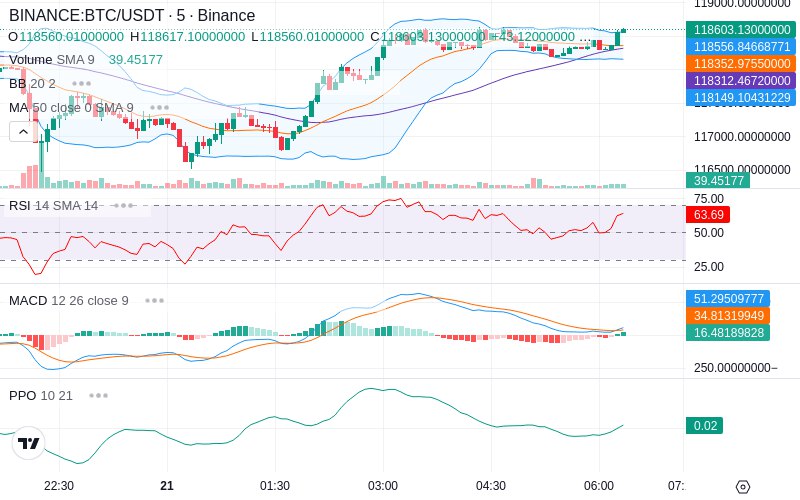Open more options for BB 20 2
The height and width of the screenshot is (500, 800).
(x=82, y=84)
